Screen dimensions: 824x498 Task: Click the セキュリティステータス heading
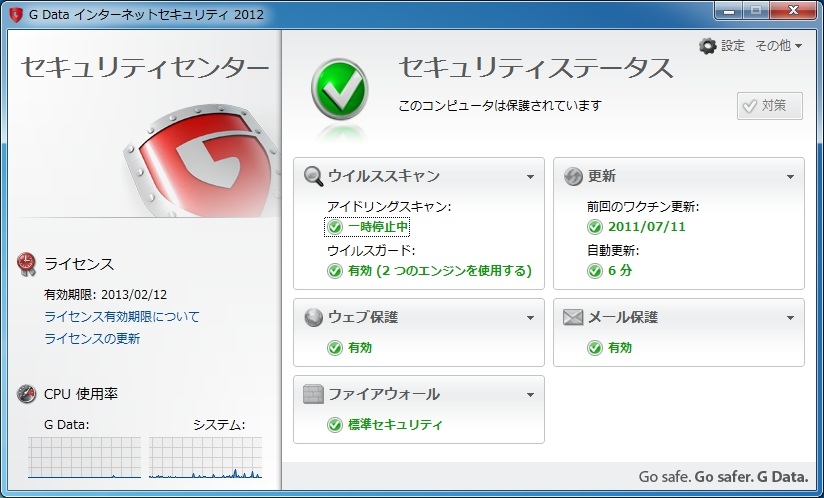pyautogui.click(x=535, y=68)
